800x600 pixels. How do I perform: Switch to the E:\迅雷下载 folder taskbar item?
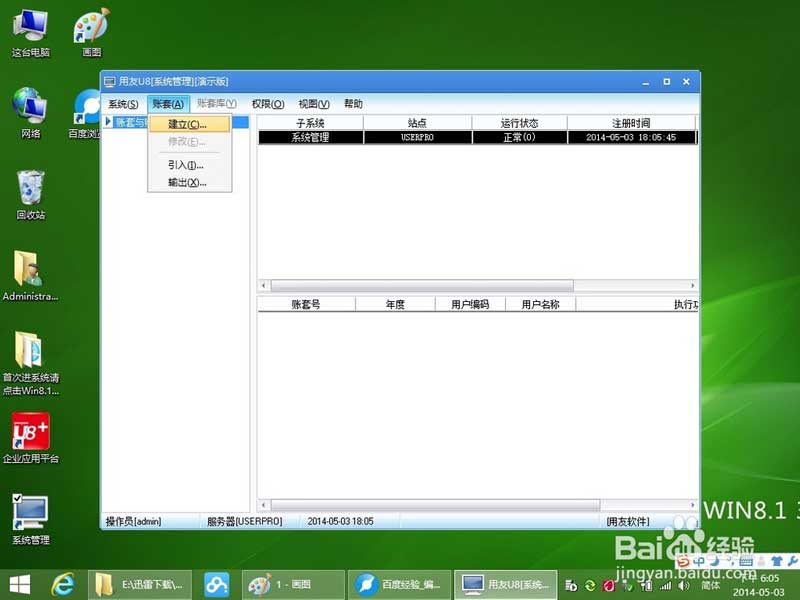pyautogui.click(x=140, y=585)
